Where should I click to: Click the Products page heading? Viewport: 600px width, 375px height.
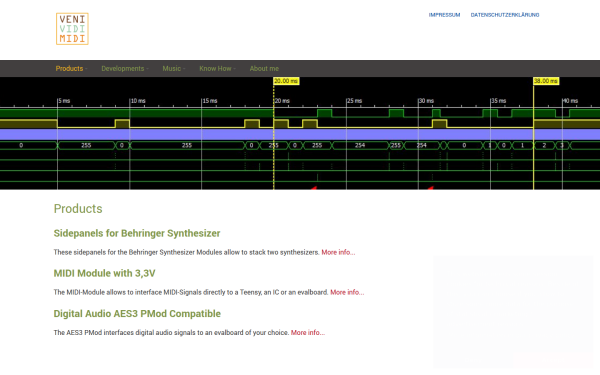click(x=78, y=209)
